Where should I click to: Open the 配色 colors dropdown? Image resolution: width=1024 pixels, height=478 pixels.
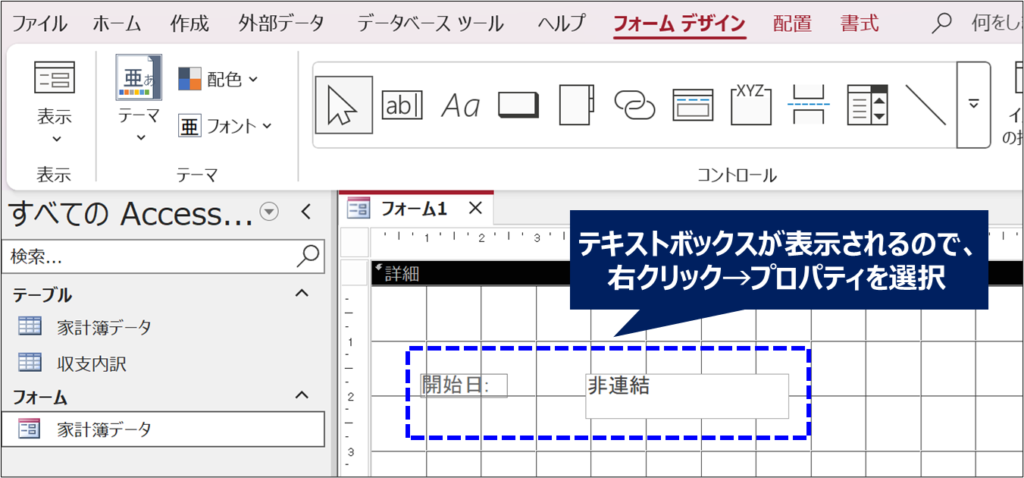coord(218,78)
